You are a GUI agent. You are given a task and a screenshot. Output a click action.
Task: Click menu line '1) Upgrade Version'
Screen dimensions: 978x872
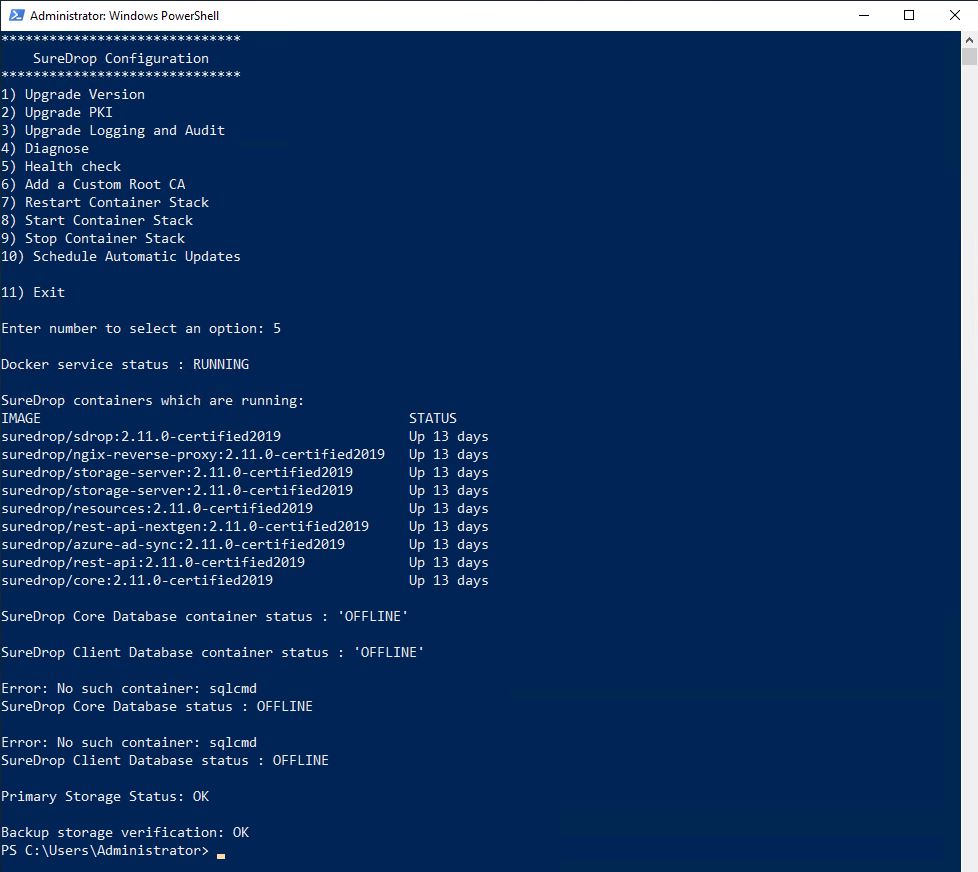click(x=73, y=95)
